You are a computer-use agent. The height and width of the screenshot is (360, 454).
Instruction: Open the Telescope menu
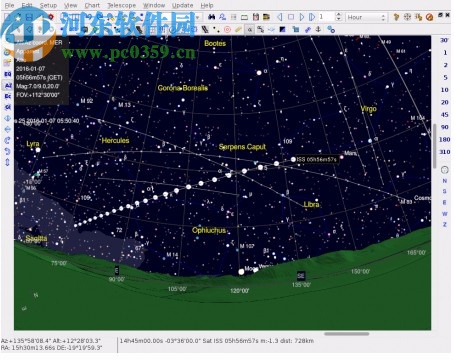click(121, 5)
